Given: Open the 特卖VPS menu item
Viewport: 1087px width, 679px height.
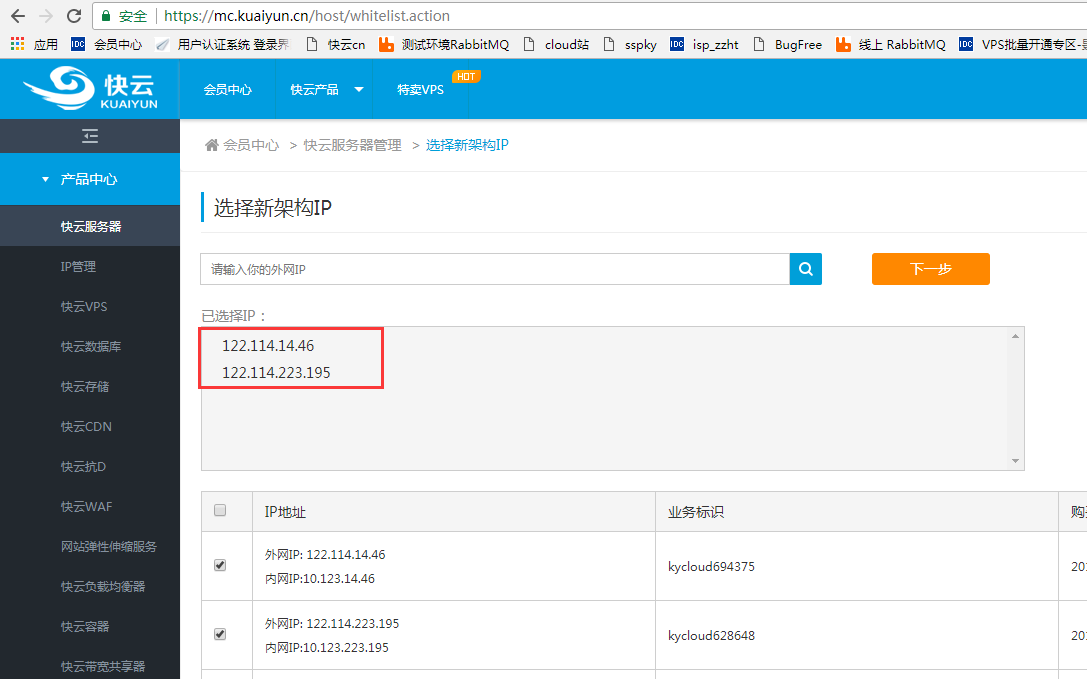Looking at the screenshot, I should (420, 89).
